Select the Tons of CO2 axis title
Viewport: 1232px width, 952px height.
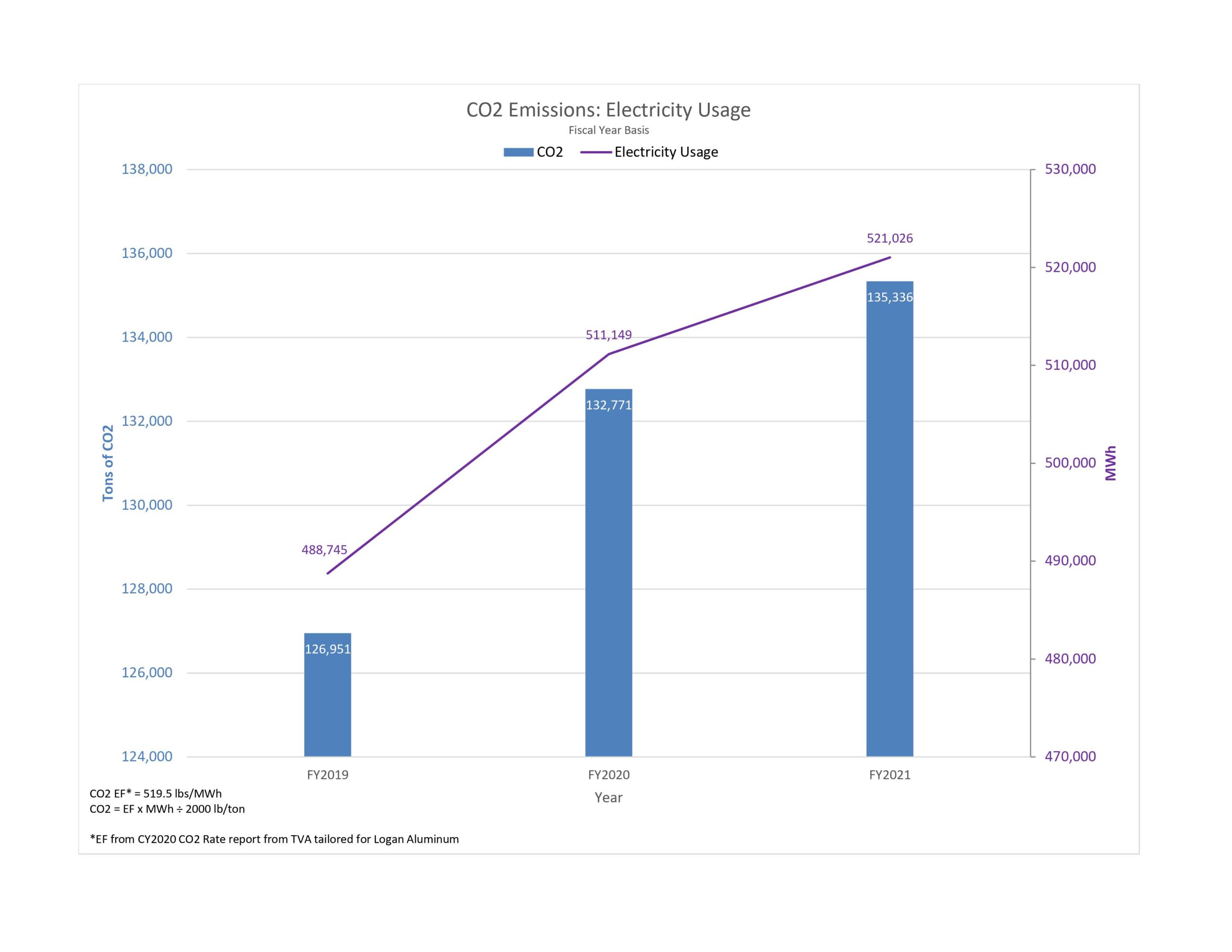[108, 463]
